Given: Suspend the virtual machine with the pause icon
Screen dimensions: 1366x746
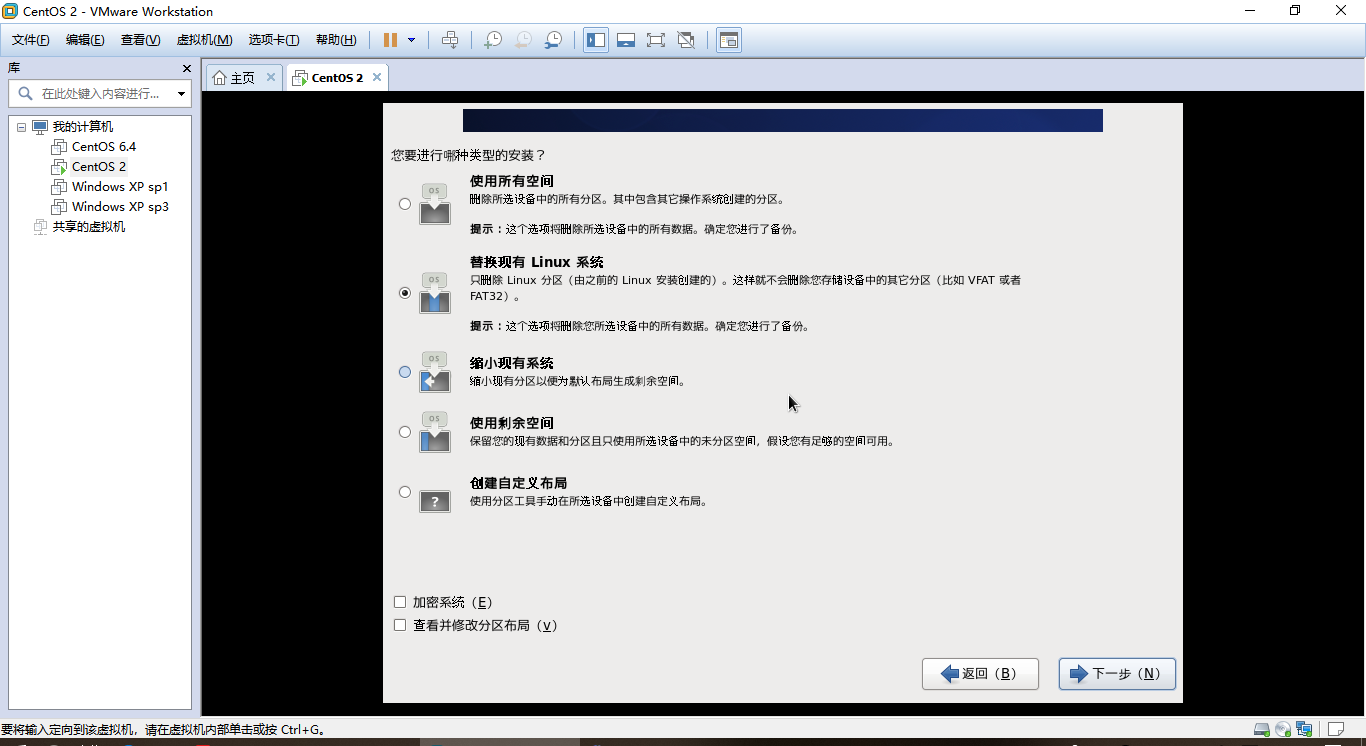Looking at the screenshot, I should (389, 40).
